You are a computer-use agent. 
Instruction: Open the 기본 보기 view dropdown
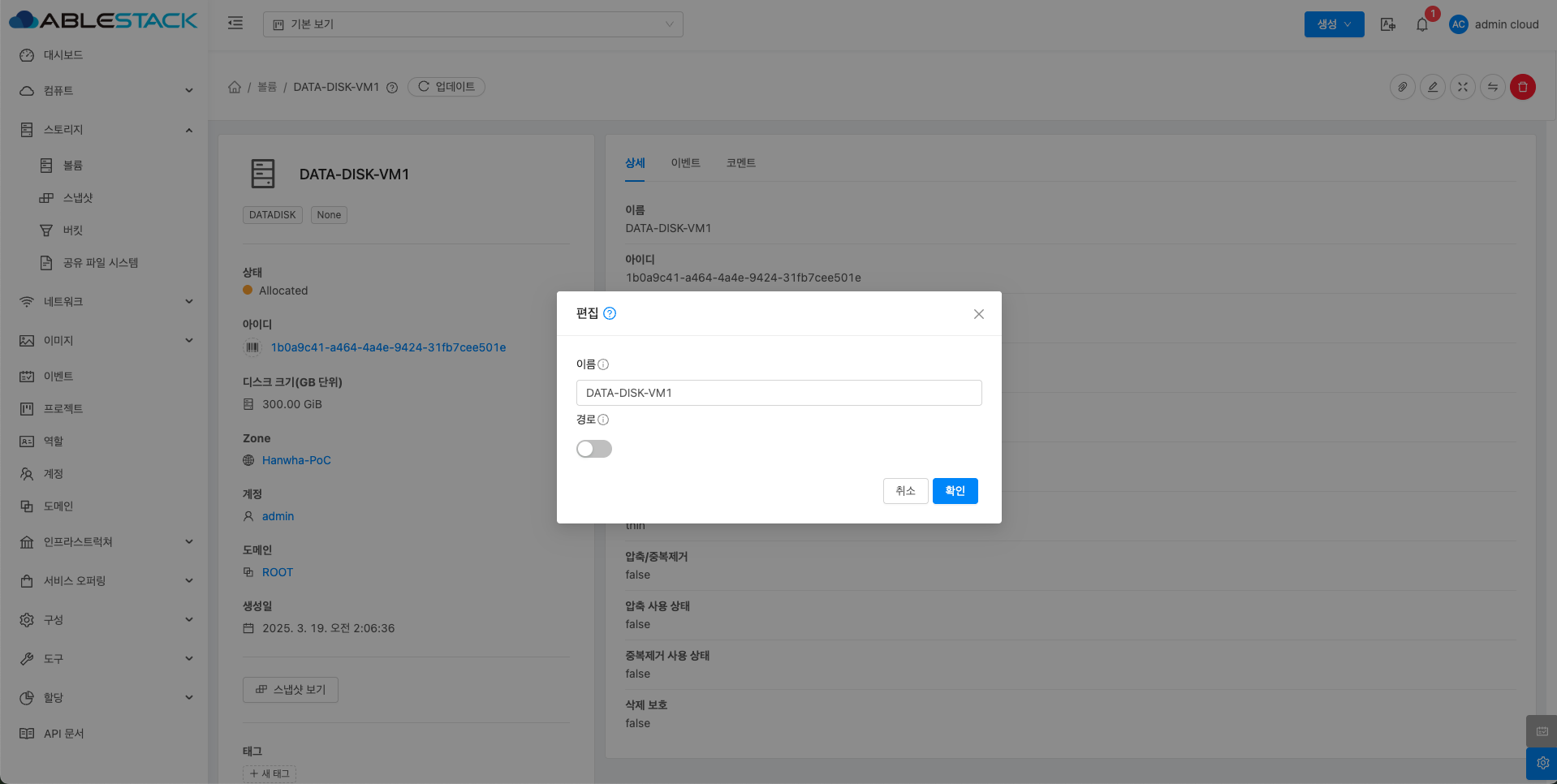(x=472, y=24)
